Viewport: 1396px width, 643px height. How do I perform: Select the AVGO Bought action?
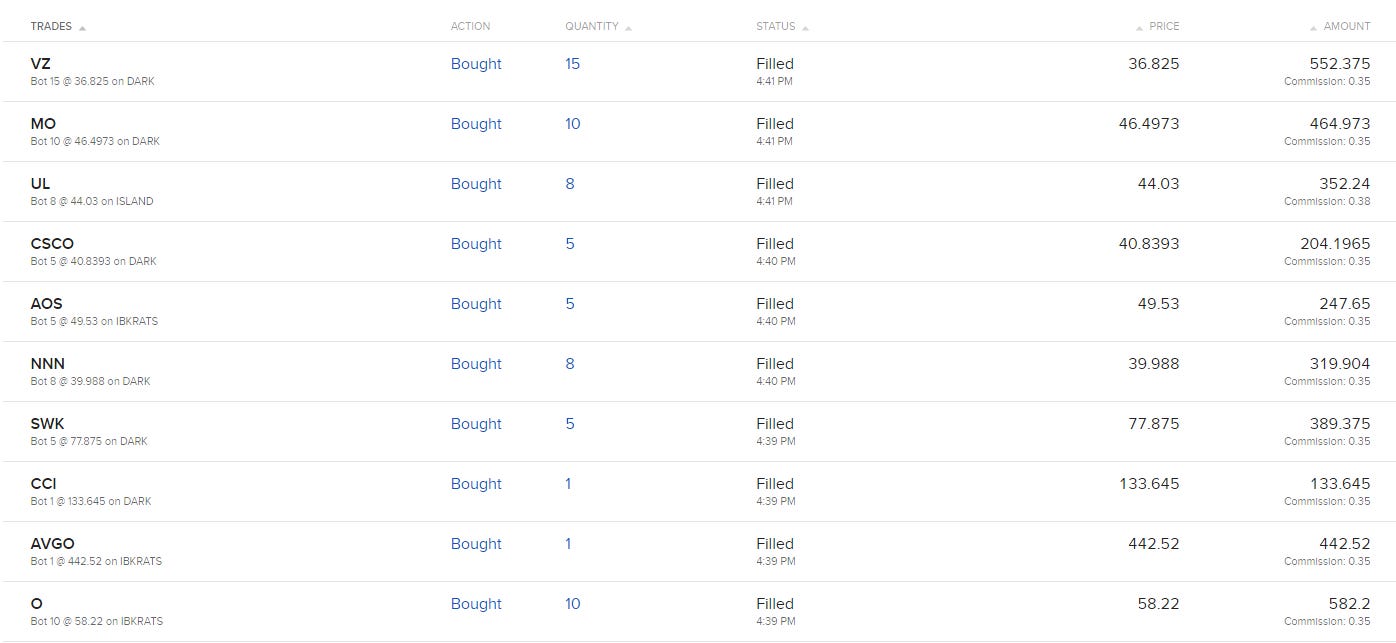(476, 544)
